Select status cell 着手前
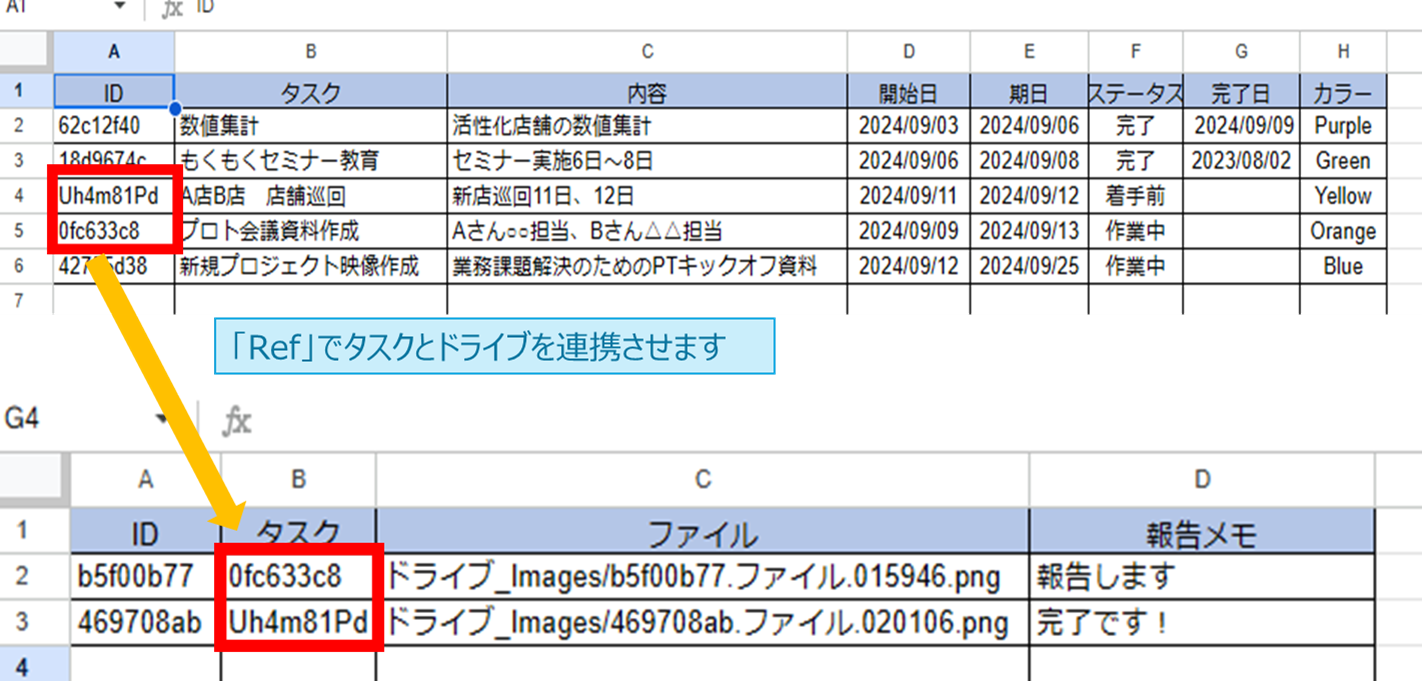This screenshot has width=1422, height=681. point(1136,196)
